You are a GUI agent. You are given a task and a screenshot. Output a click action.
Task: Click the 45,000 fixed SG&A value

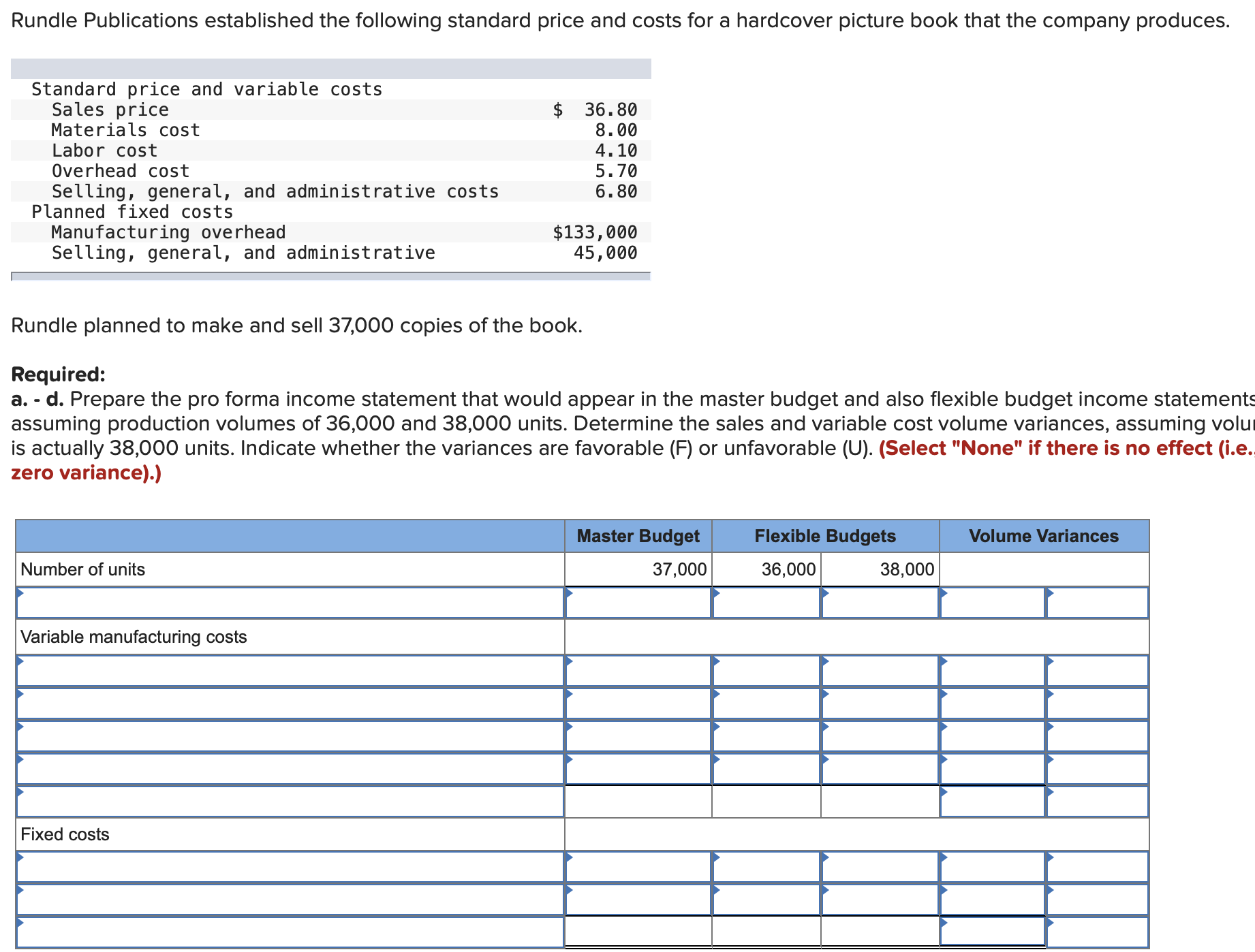point(605,253)
